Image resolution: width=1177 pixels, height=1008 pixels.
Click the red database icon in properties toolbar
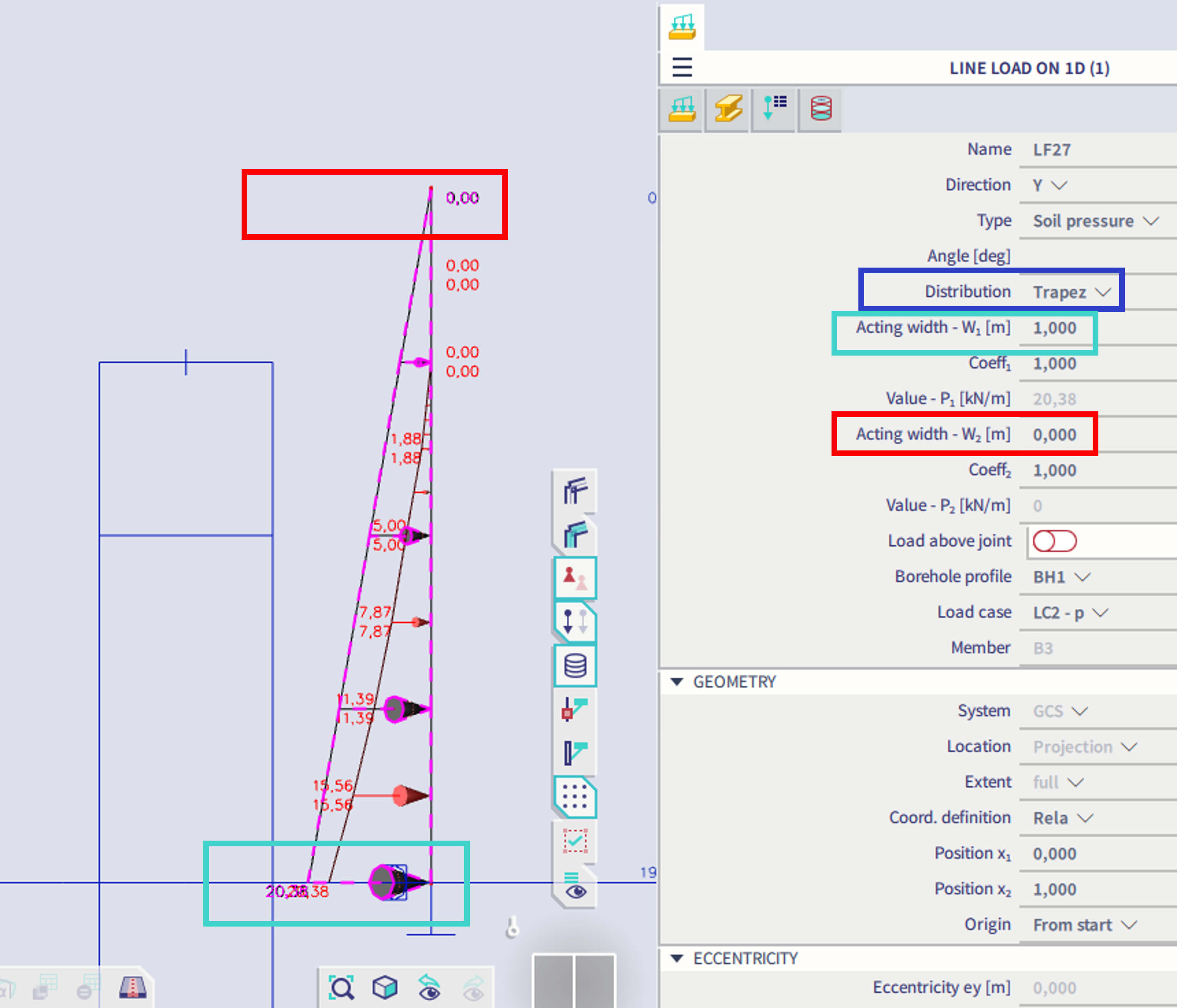pyautogui.click(x=821, y=108)
